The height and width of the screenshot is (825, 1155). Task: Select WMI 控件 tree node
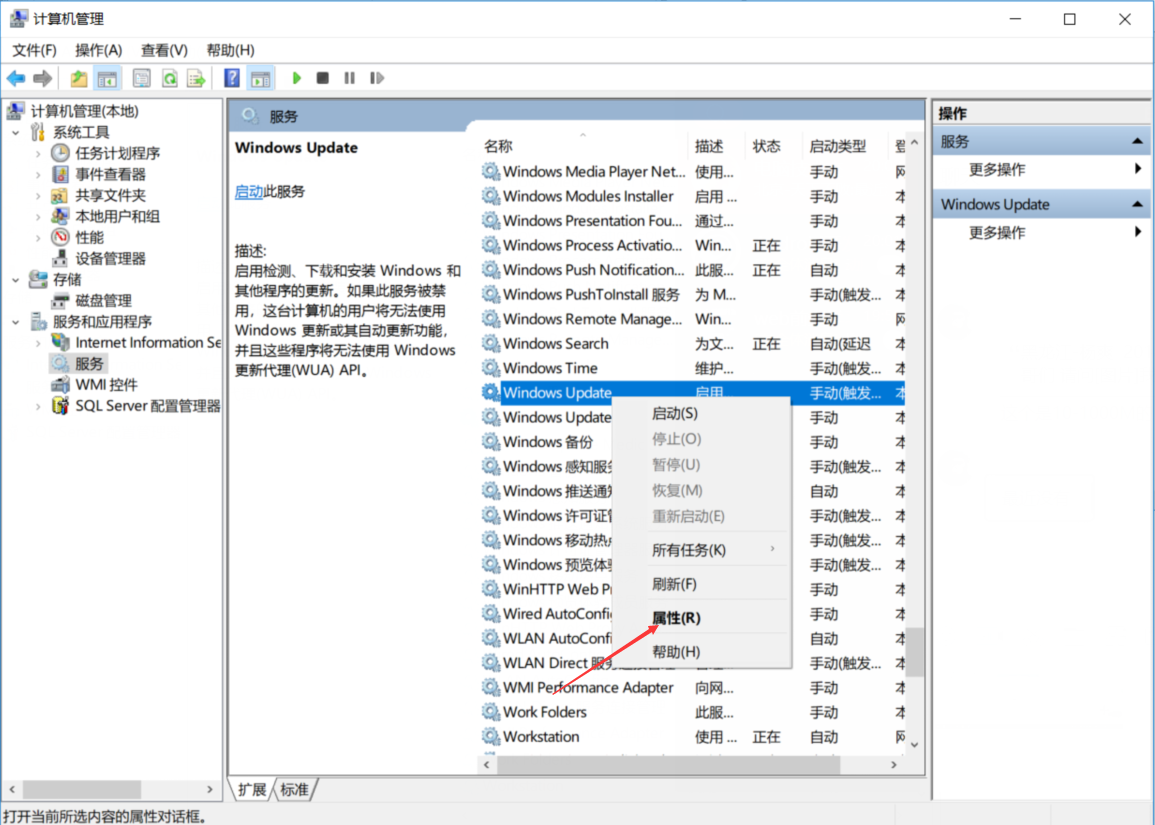tap(106, 385)
